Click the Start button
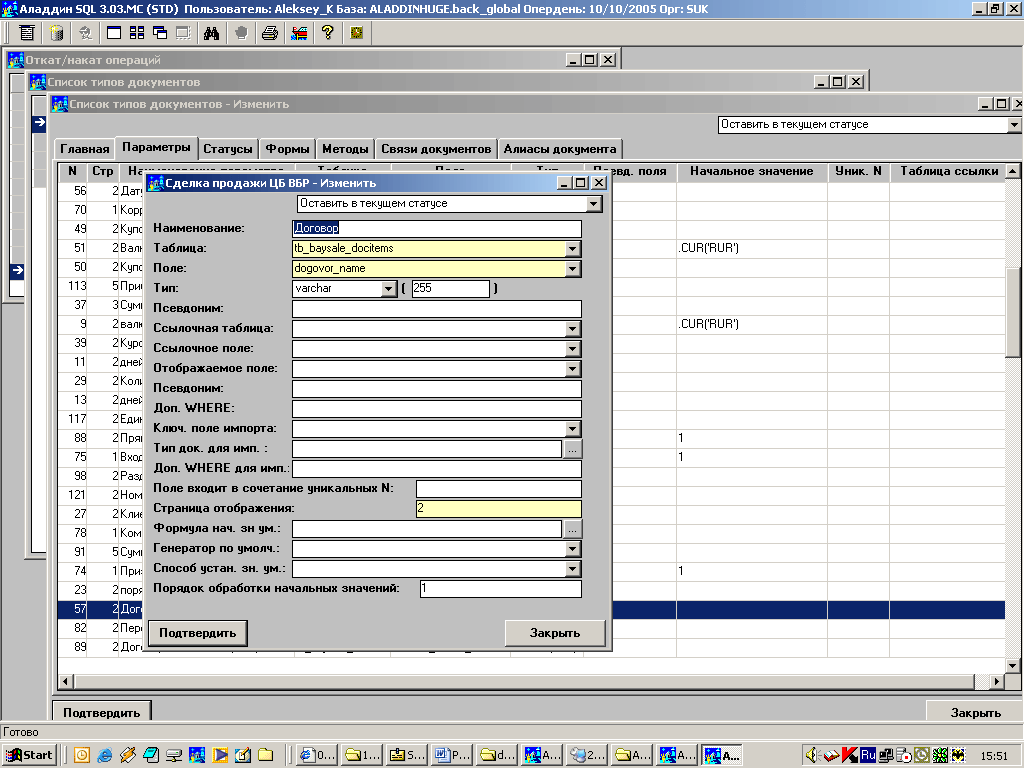The image size is (1024, 768). tap(31, 755)
